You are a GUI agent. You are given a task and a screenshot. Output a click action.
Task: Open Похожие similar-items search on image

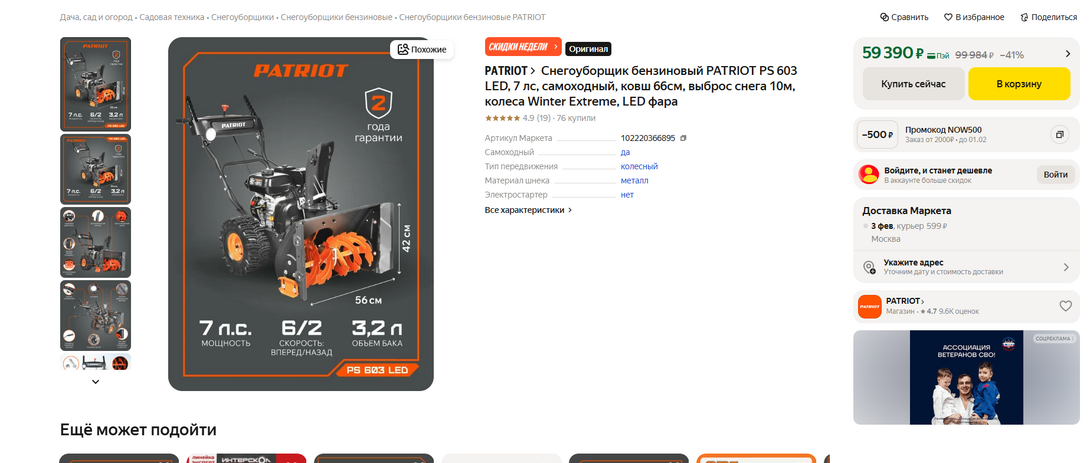422,49
